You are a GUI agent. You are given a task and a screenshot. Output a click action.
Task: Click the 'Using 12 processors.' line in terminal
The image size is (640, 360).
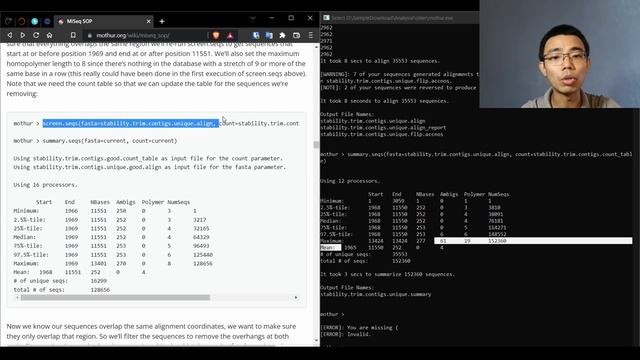[x=350, y=181]
